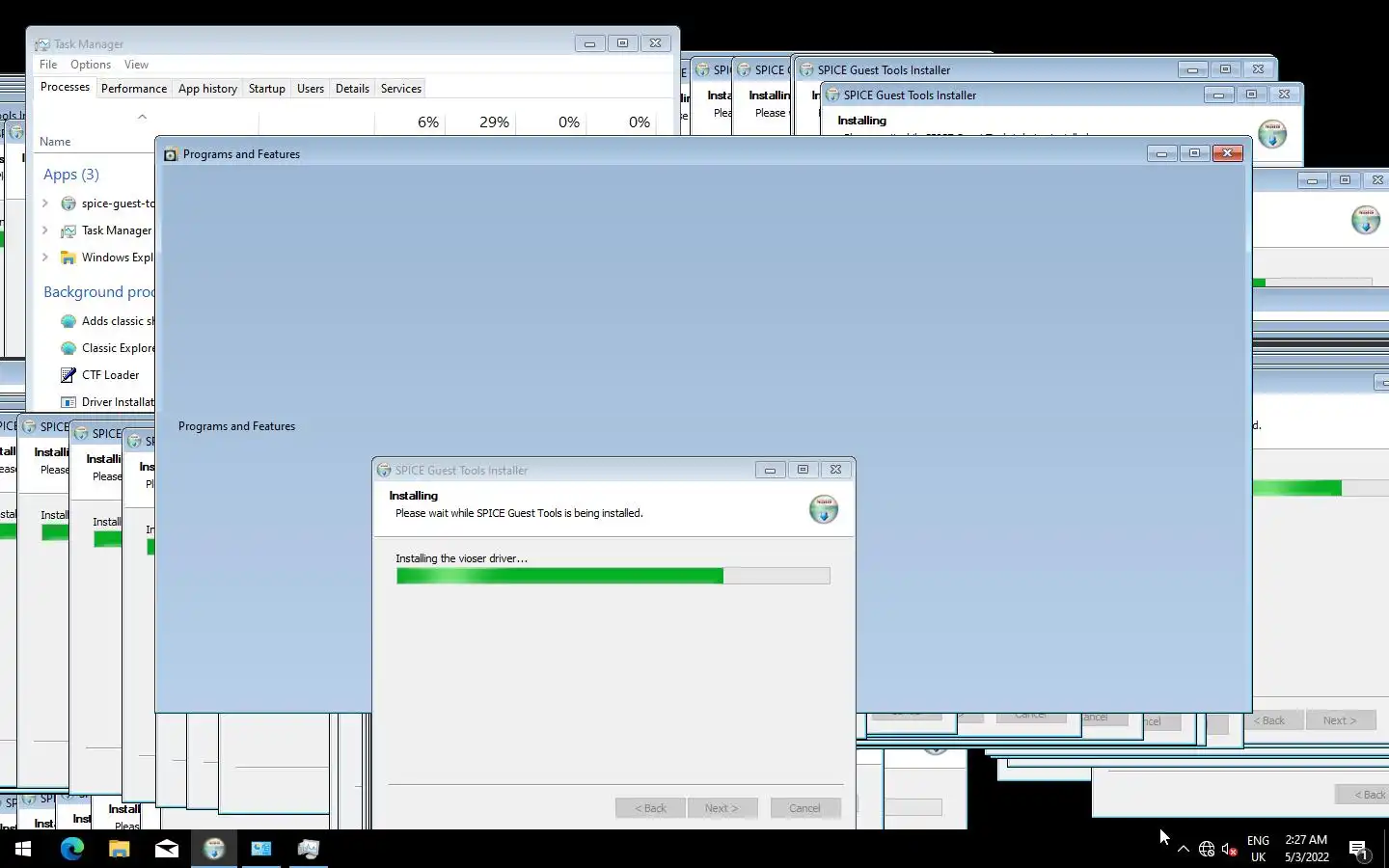This screenshot has width=1389, height=868.
Task: Open the Start menu
Action: [23, 849]
